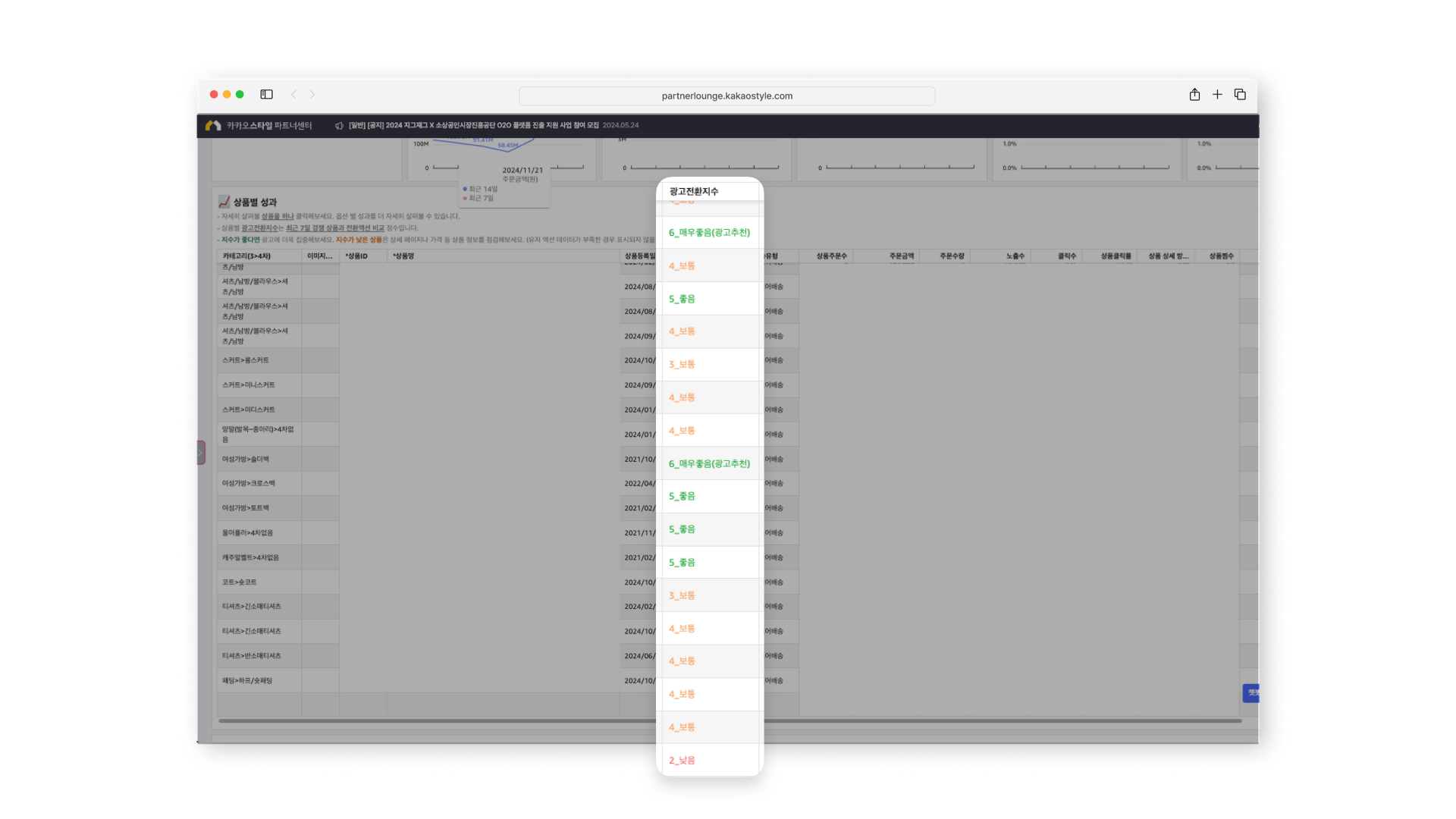Viewport: 1456px width, 819px height.
Task: Click the 클릭수 column header
Action: 1056,256
